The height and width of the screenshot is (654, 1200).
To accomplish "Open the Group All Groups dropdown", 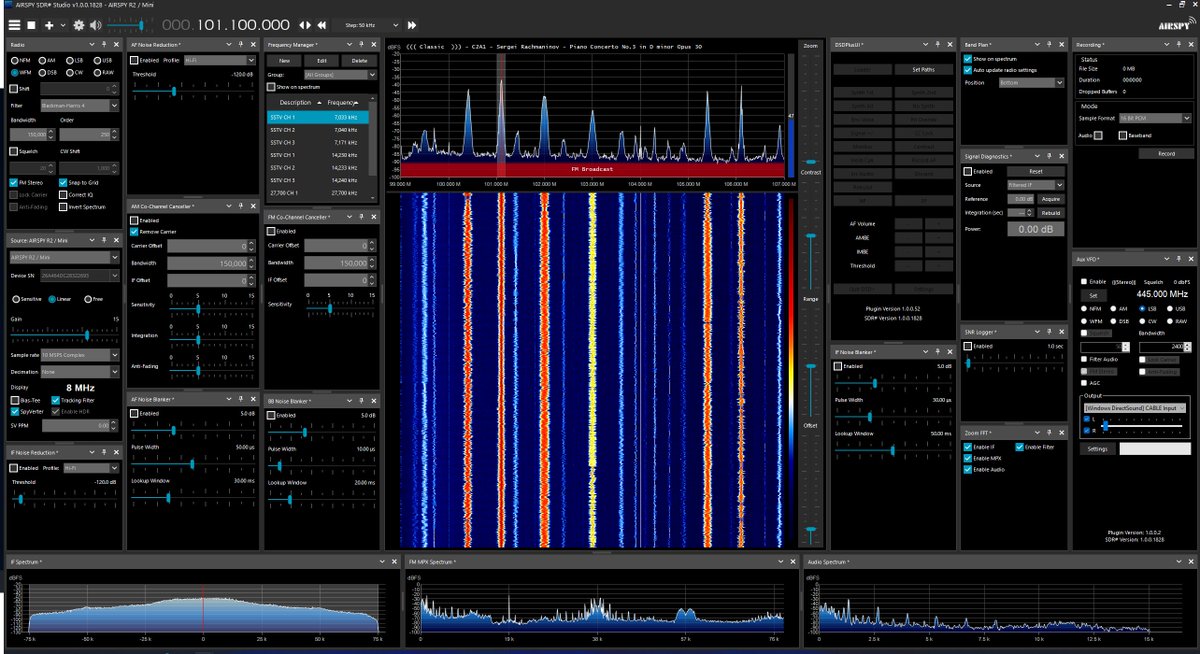I will (x=340, y=74).
